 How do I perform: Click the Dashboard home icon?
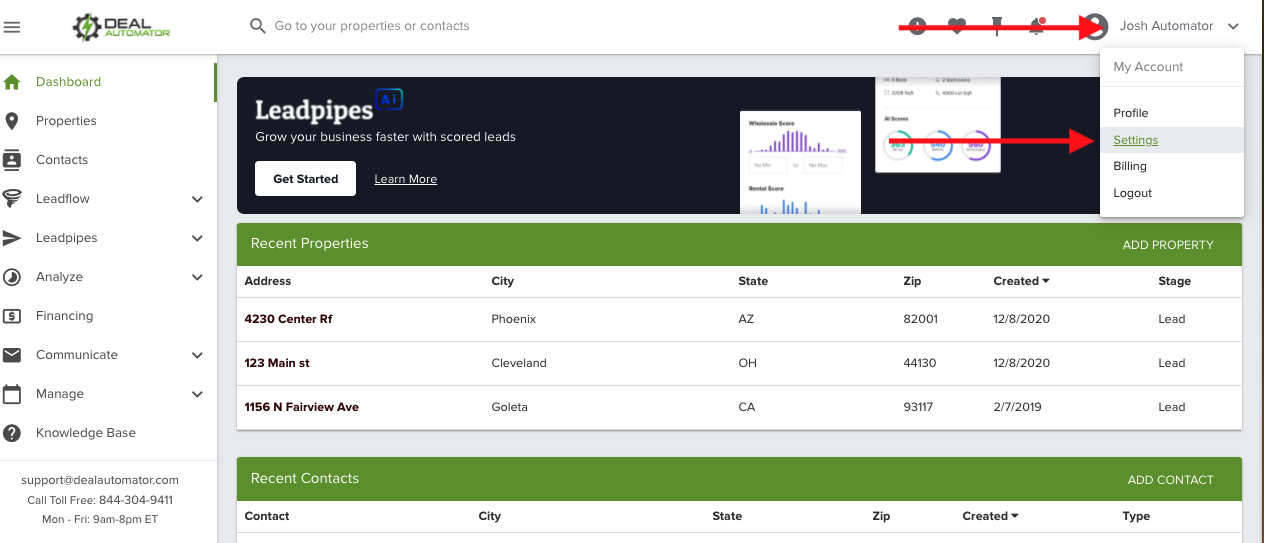pos(12,82)
